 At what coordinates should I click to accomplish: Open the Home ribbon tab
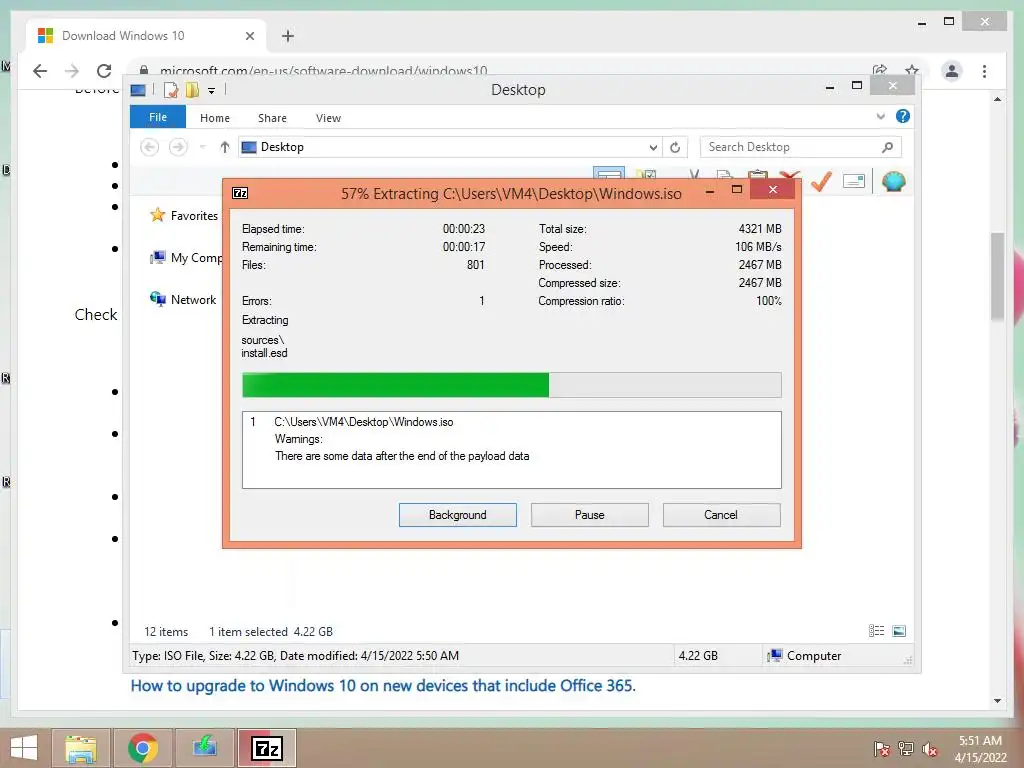(x=215, y=118)
